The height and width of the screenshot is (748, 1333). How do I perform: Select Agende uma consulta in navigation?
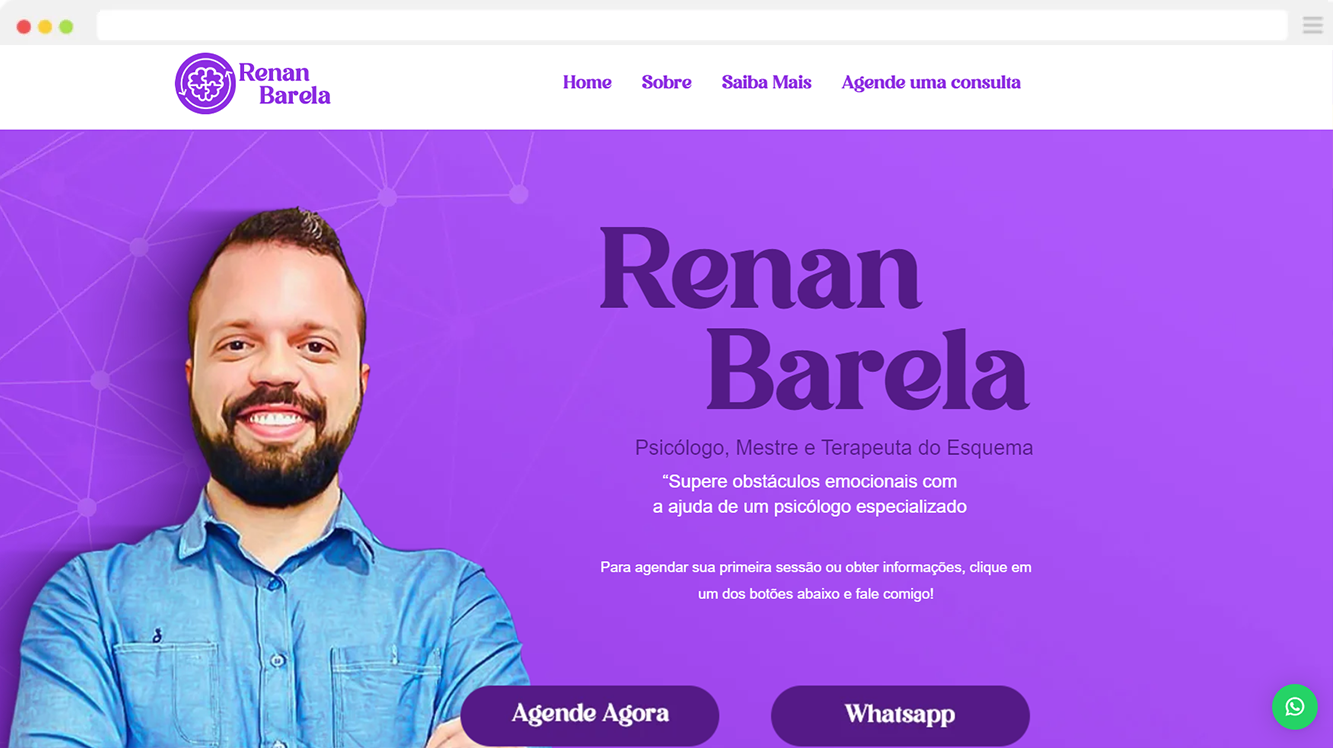click(931, 83)
